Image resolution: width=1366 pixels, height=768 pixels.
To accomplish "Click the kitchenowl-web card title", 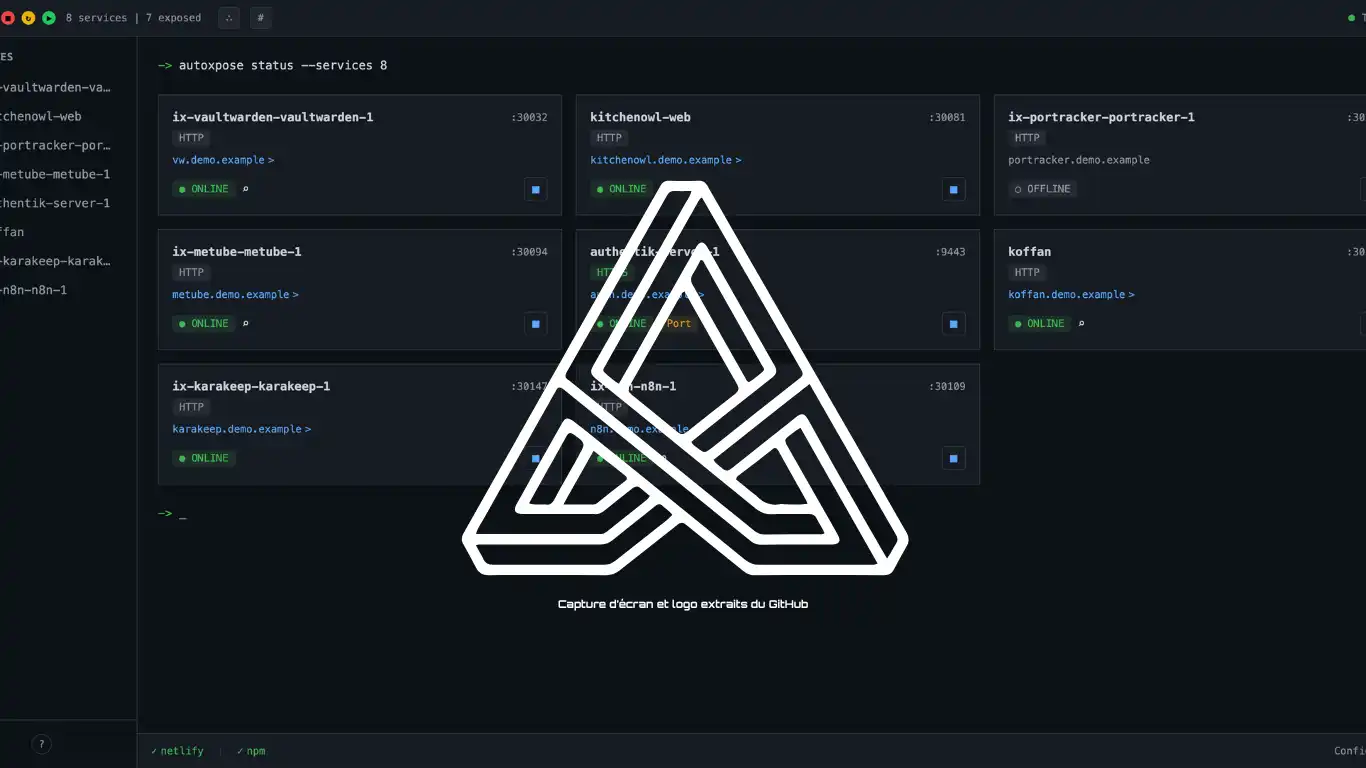I will pos(640,117).
